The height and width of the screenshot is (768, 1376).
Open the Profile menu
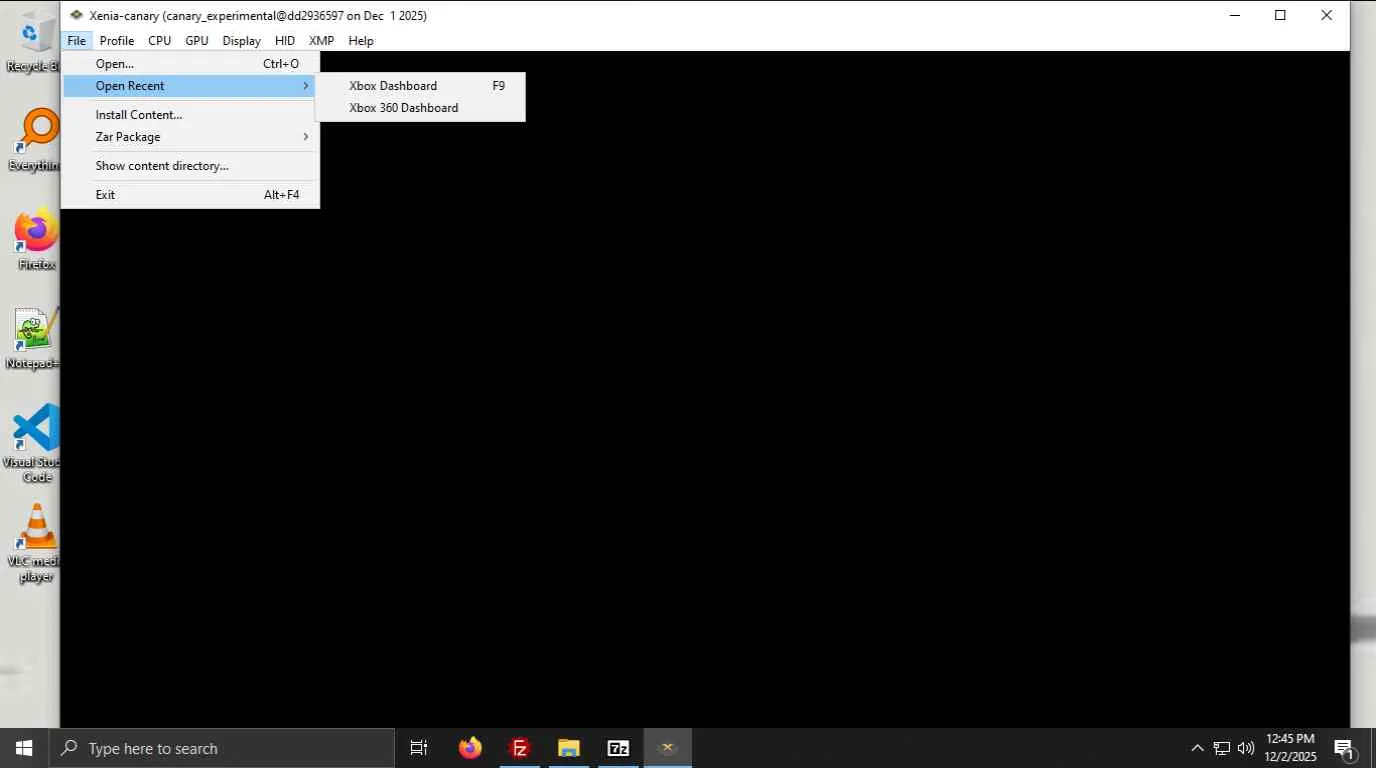coord(117,41)
